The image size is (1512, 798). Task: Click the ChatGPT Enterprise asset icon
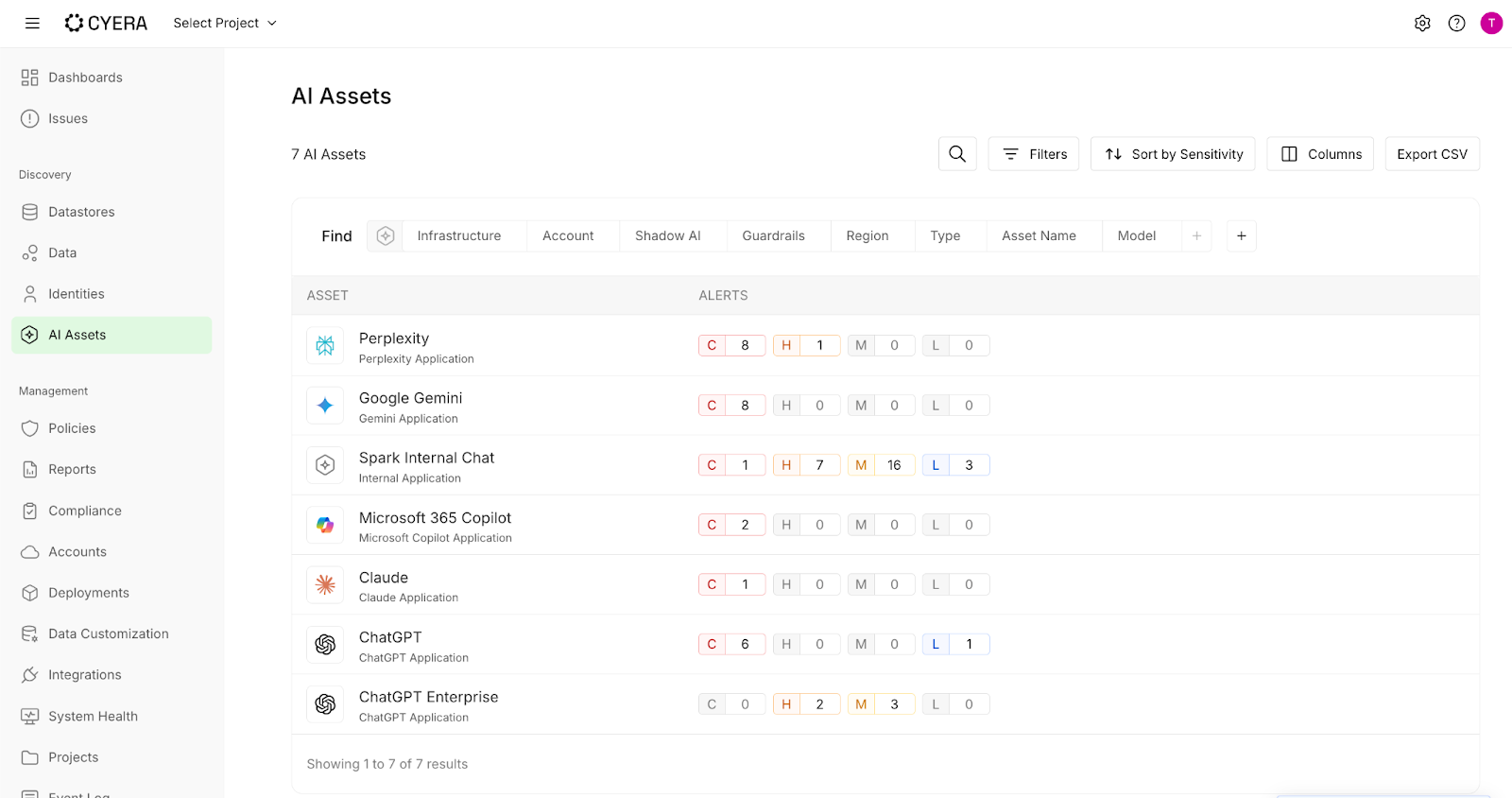click(x=325, y=704)
